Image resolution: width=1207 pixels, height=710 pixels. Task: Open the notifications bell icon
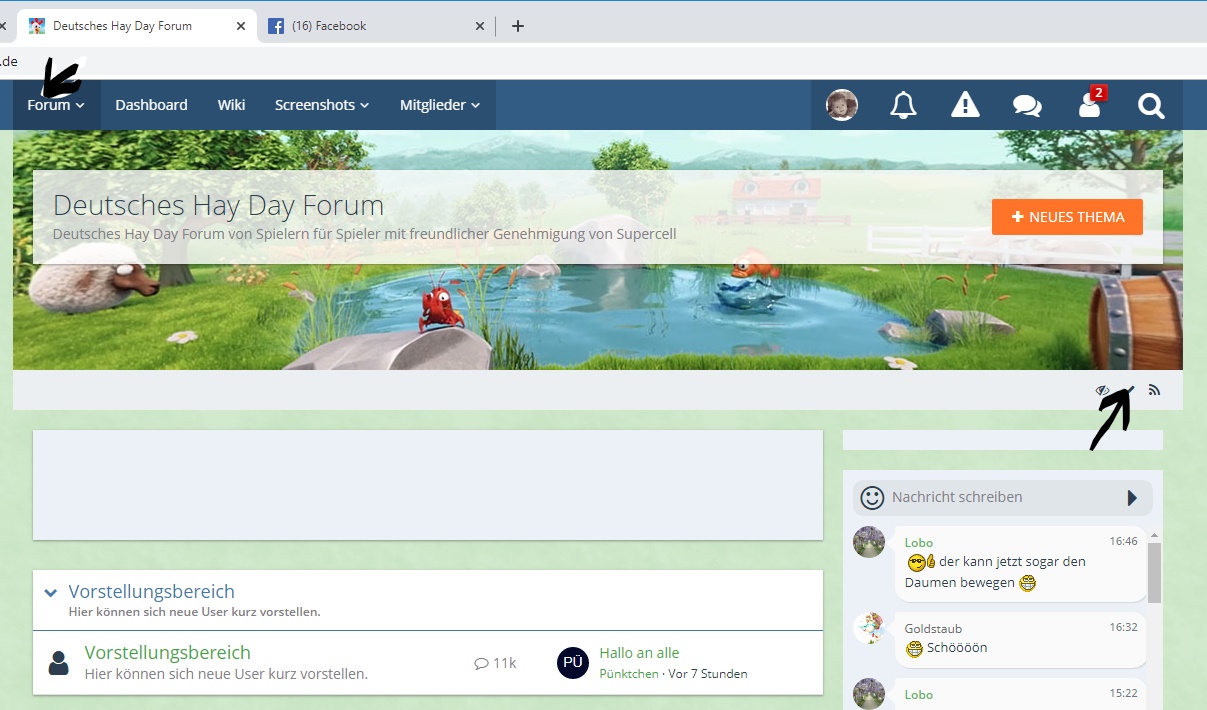pos(903,105)
